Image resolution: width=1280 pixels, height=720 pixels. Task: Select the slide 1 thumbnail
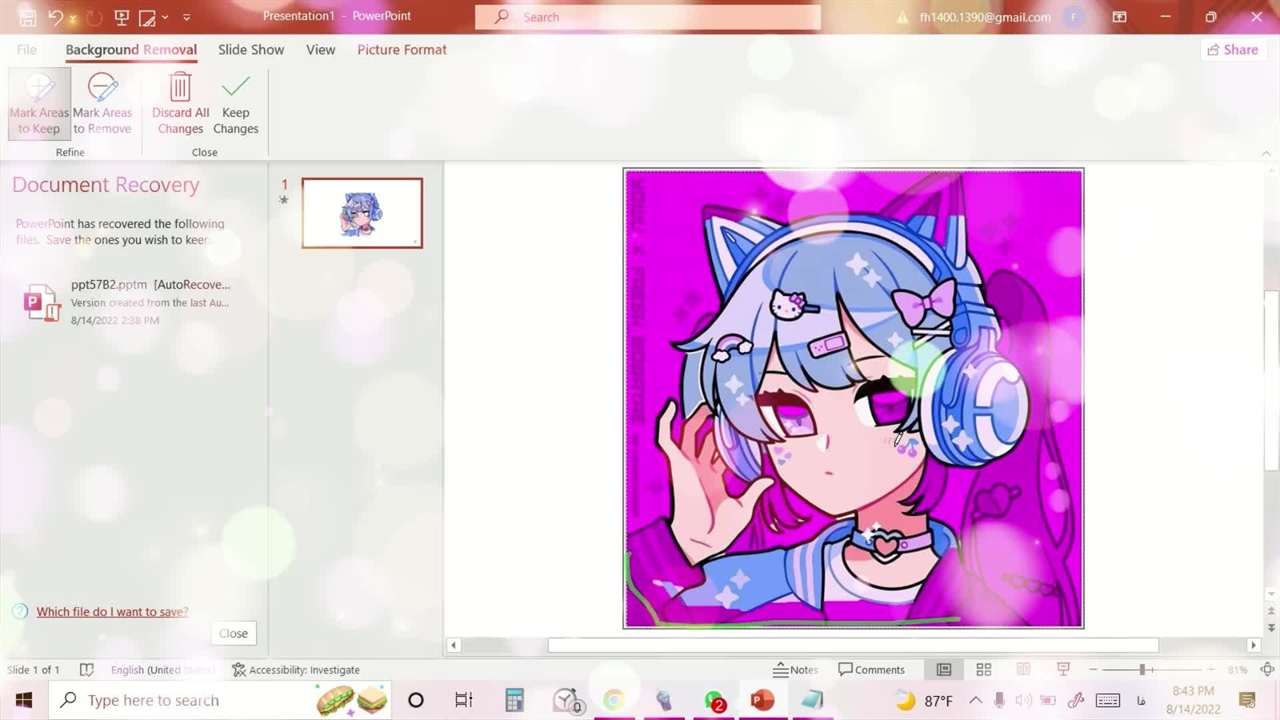point(362,213)
